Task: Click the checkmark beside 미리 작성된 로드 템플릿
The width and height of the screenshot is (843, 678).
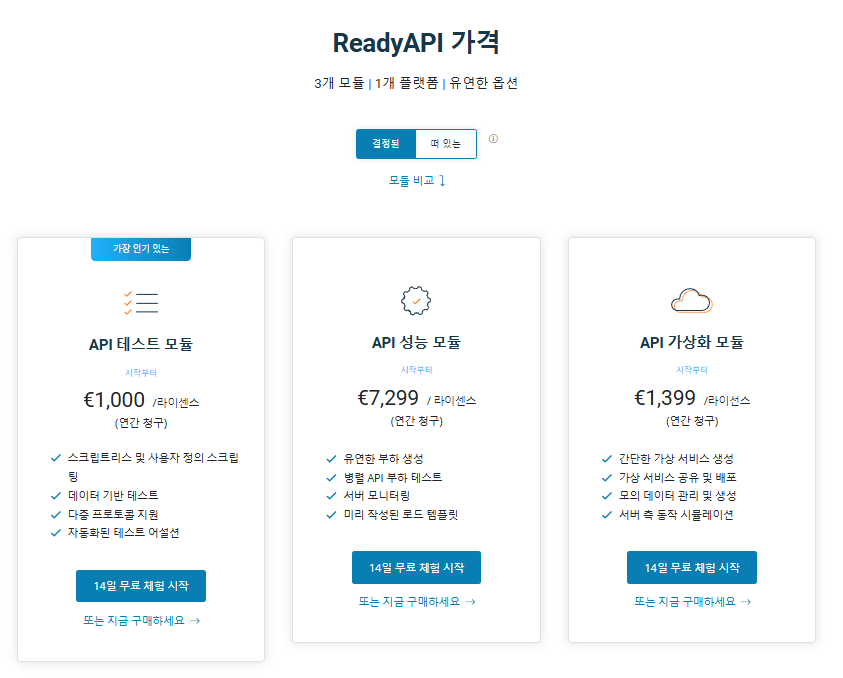Action: coord(331,515)
